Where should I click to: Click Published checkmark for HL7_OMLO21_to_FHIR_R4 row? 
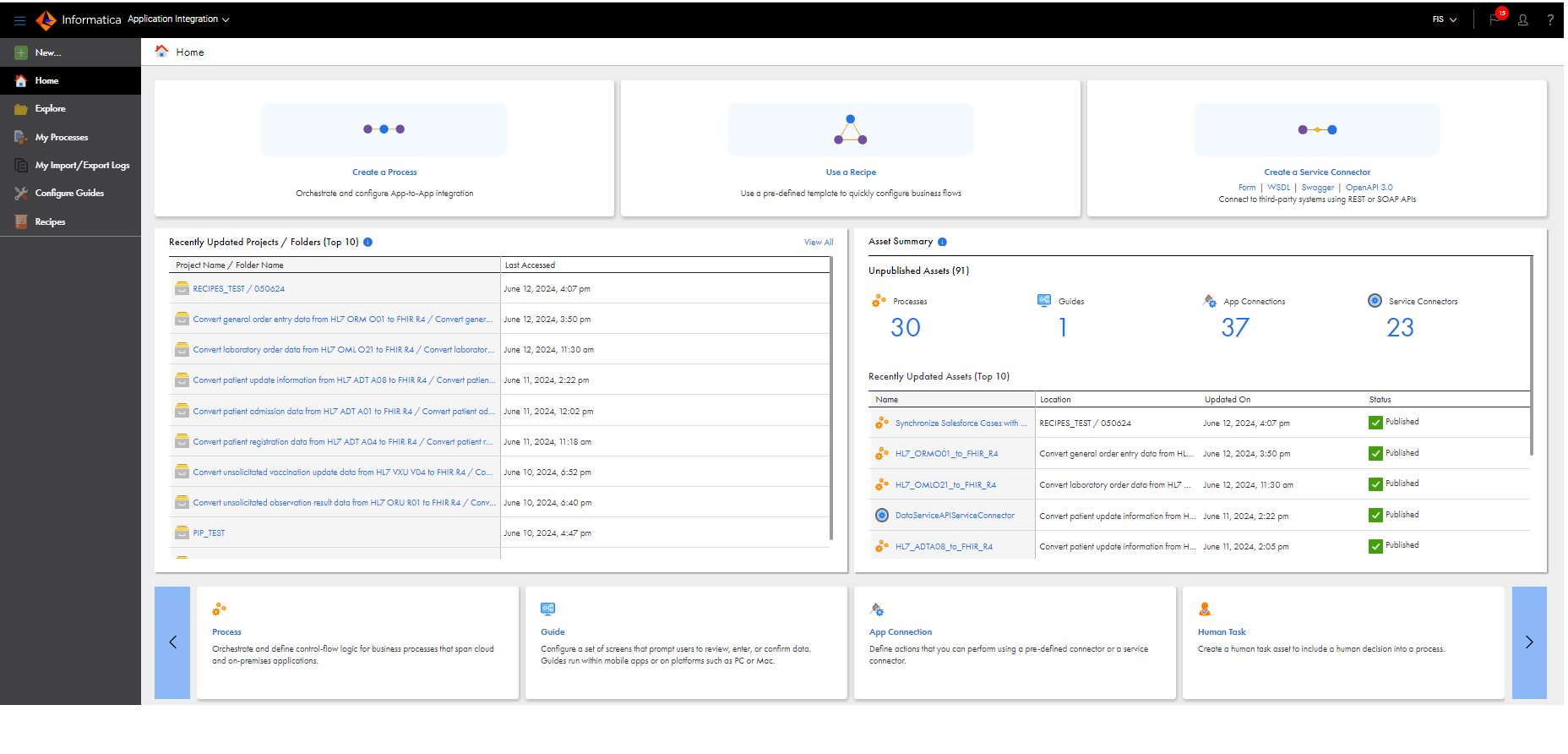click(x=1375, y=484)
